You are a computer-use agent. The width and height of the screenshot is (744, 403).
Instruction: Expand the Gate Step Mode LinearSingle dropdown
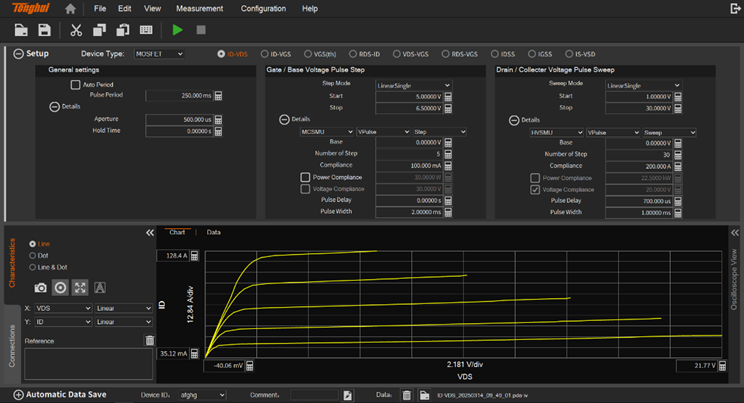413,85
